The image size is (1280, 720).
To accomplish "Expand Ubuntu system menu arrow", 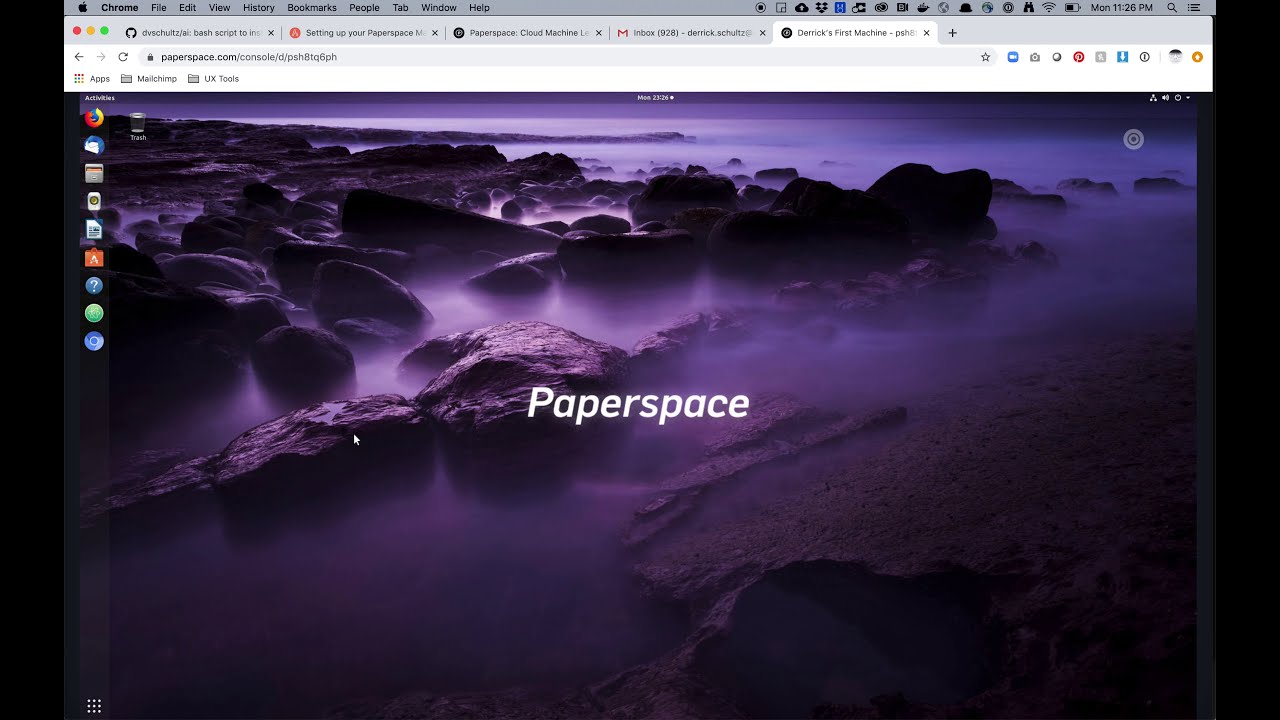I will tap(1188, 98).
